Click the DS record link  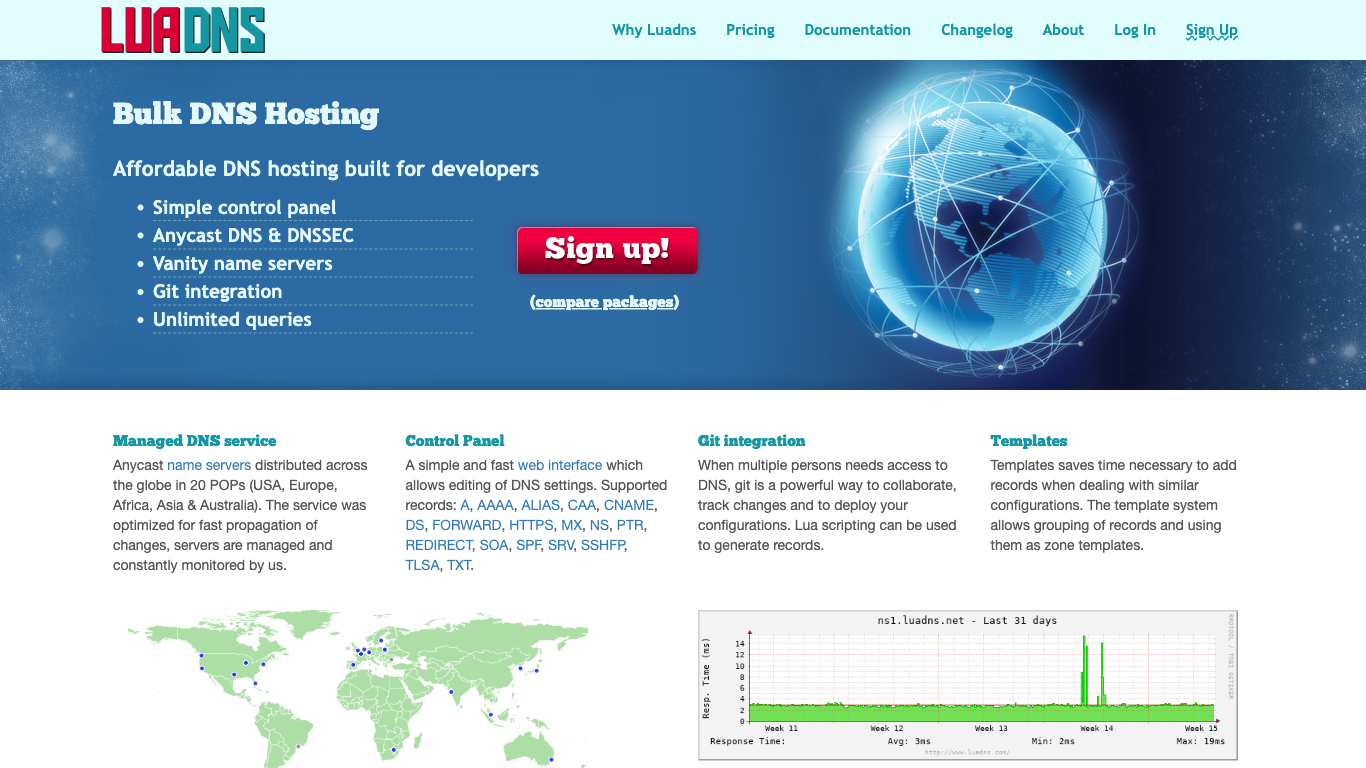415,525
